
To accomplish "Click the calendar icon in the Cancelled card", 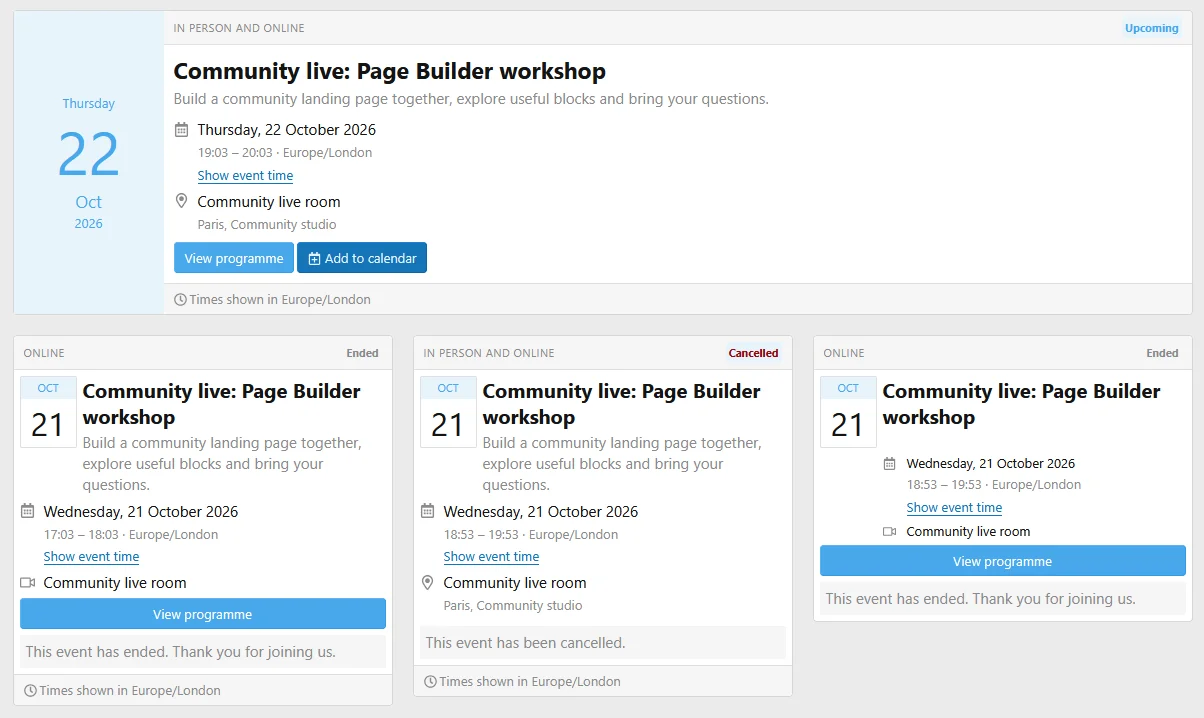I will [x=427, y=511].
